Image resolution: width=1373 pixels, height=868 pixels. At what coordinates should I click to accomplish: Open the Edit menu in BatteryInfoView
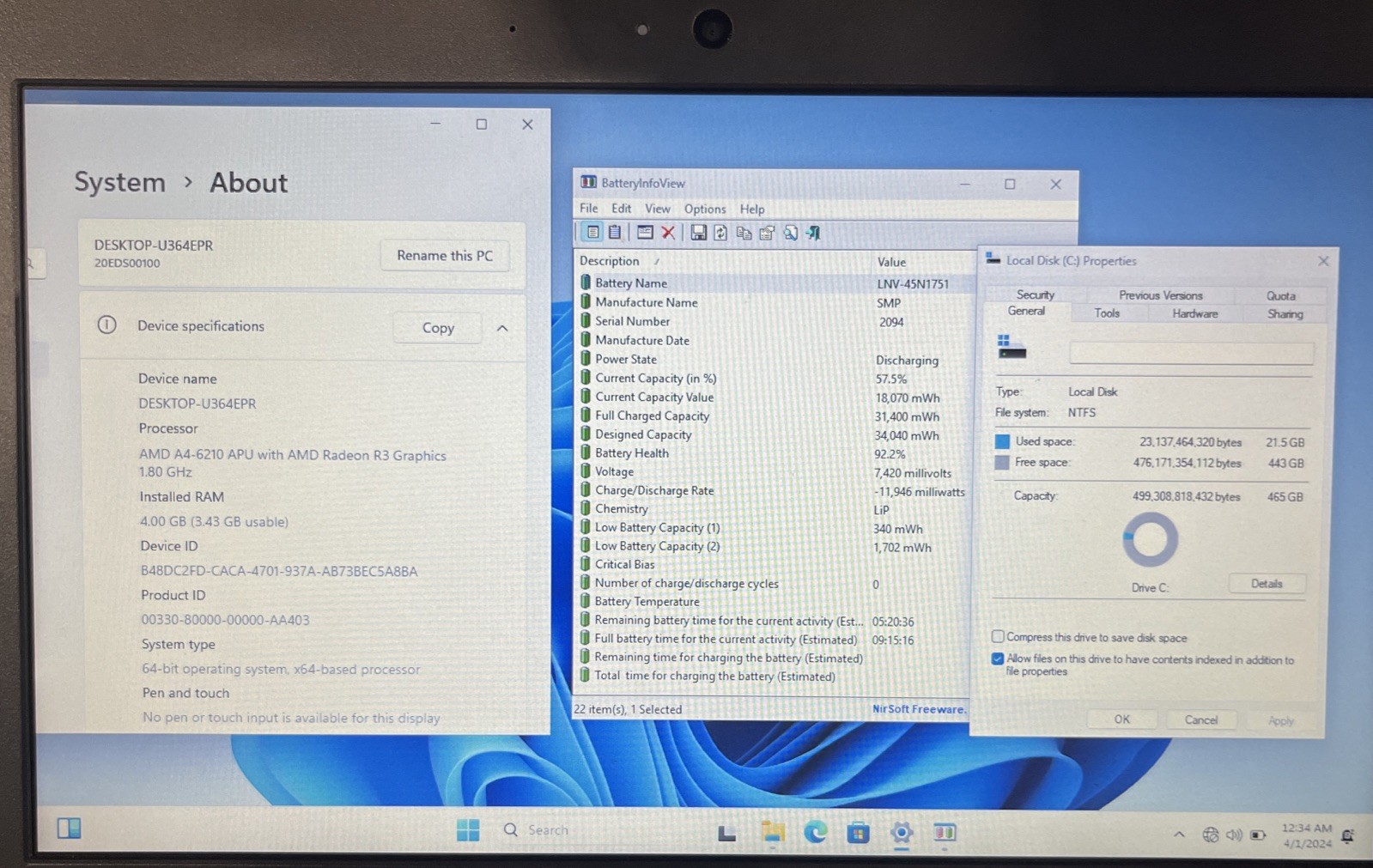click(x=621, y=208)
